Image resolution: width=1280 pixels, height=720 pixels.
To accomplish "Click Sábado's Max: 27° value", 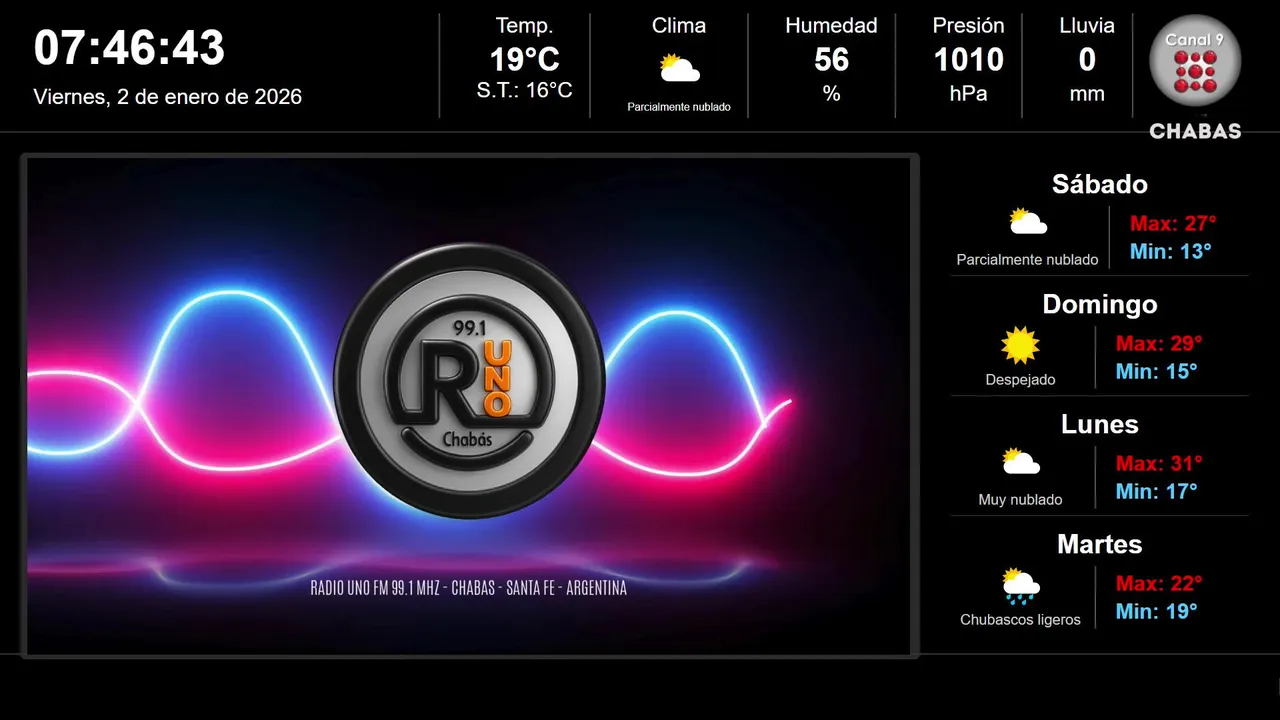I will coord(1173,223).
